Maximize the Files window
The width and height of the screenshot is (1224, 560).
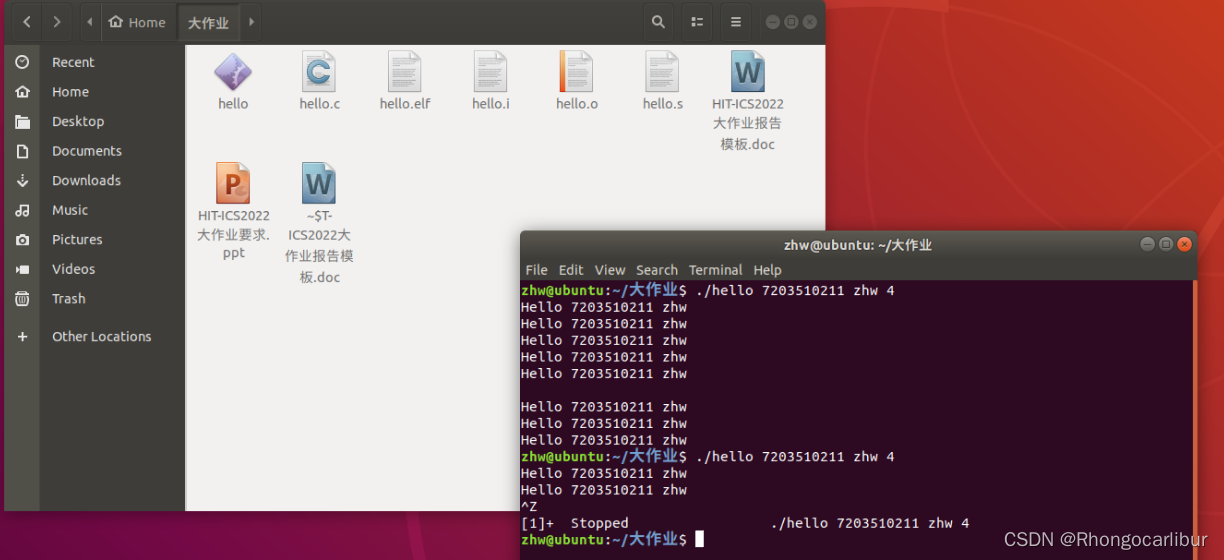[791, 22]
